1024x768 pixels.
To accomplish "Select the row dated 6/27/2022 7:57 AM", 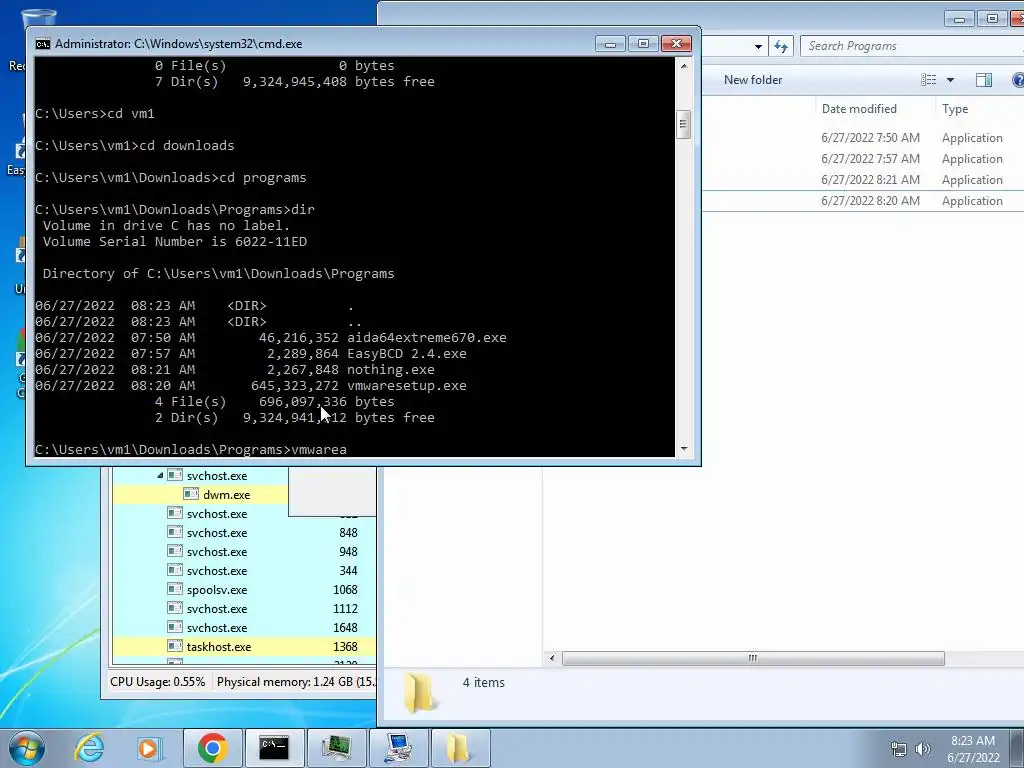I will tap(863, 159).
